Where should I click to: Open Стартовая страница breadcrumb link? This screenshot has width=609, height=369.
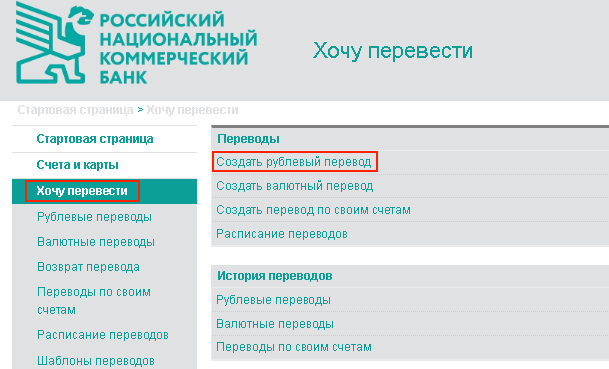(75, 110)
